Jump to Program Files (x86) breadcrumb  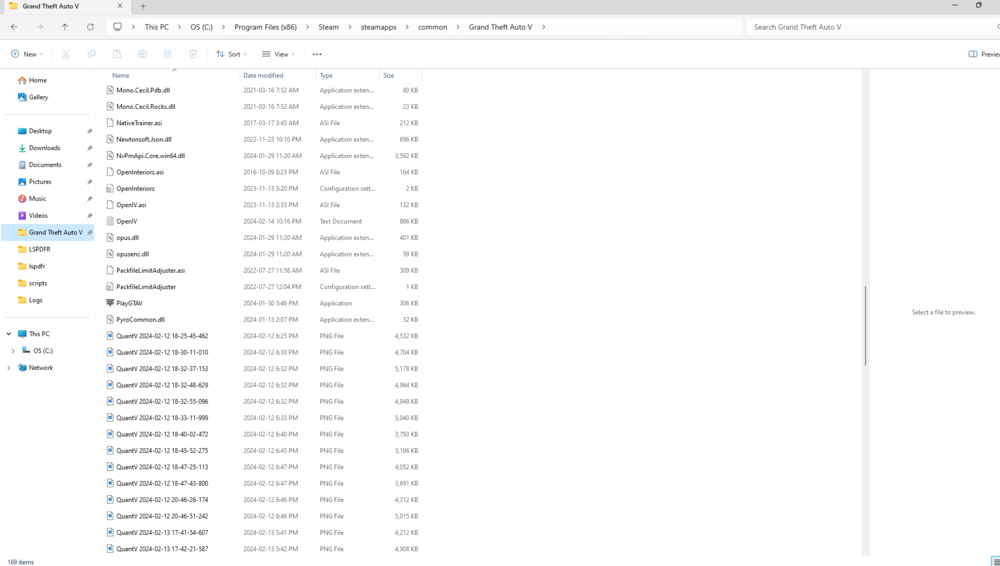pos(265,27)
